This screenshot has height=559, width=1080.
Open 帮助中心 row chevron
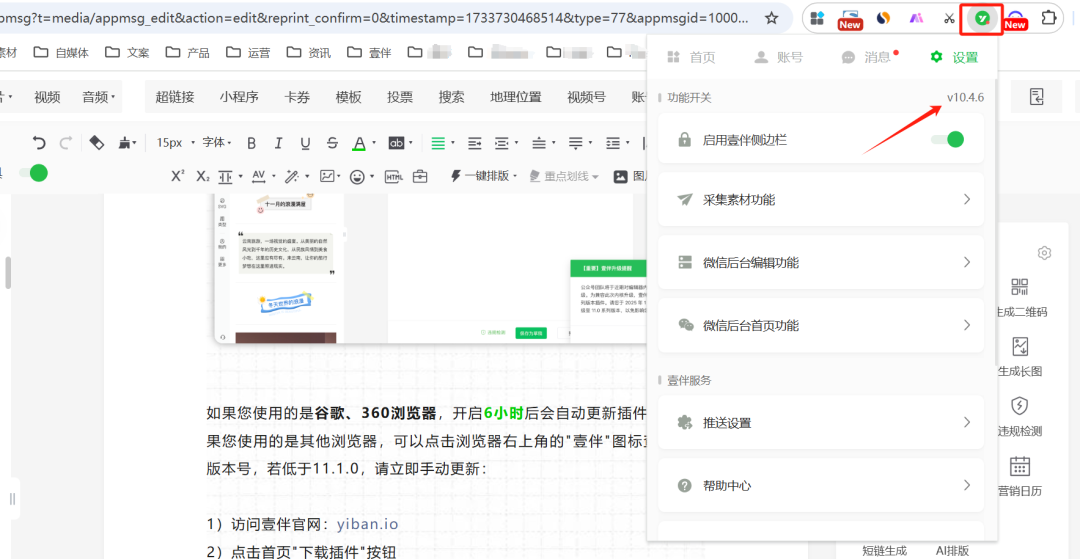click(967, 485)
